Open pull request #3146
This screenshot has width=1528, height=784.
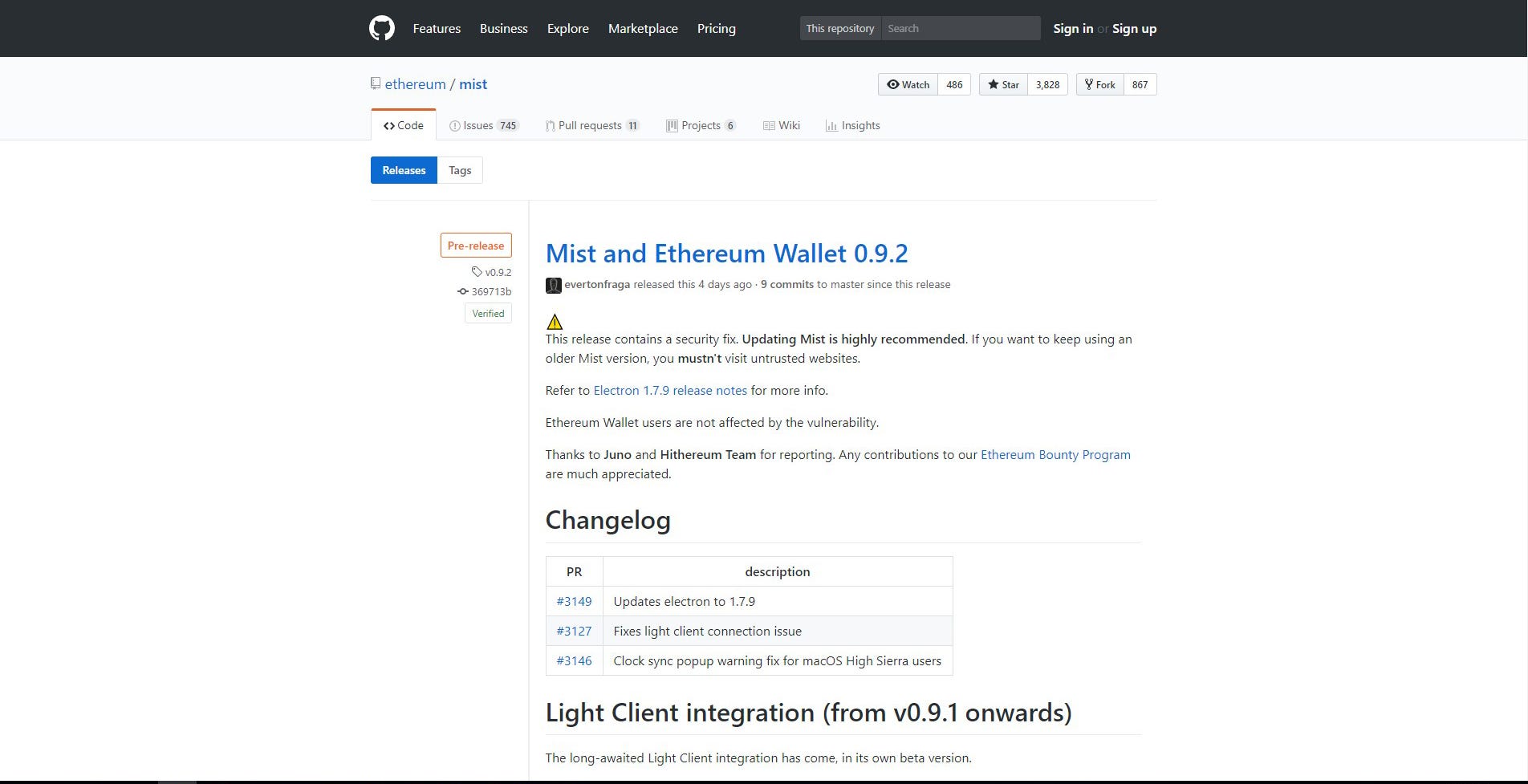click(574, 660)
